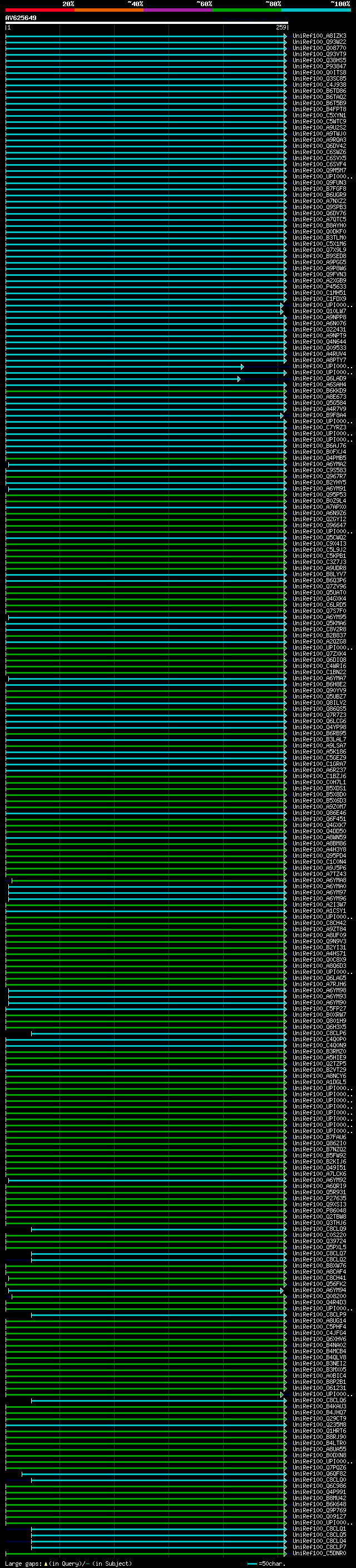This screenshot has width=356, height=1568.
Task: Click the AV625649 query sequence title
Action: [x=21, y=18]
